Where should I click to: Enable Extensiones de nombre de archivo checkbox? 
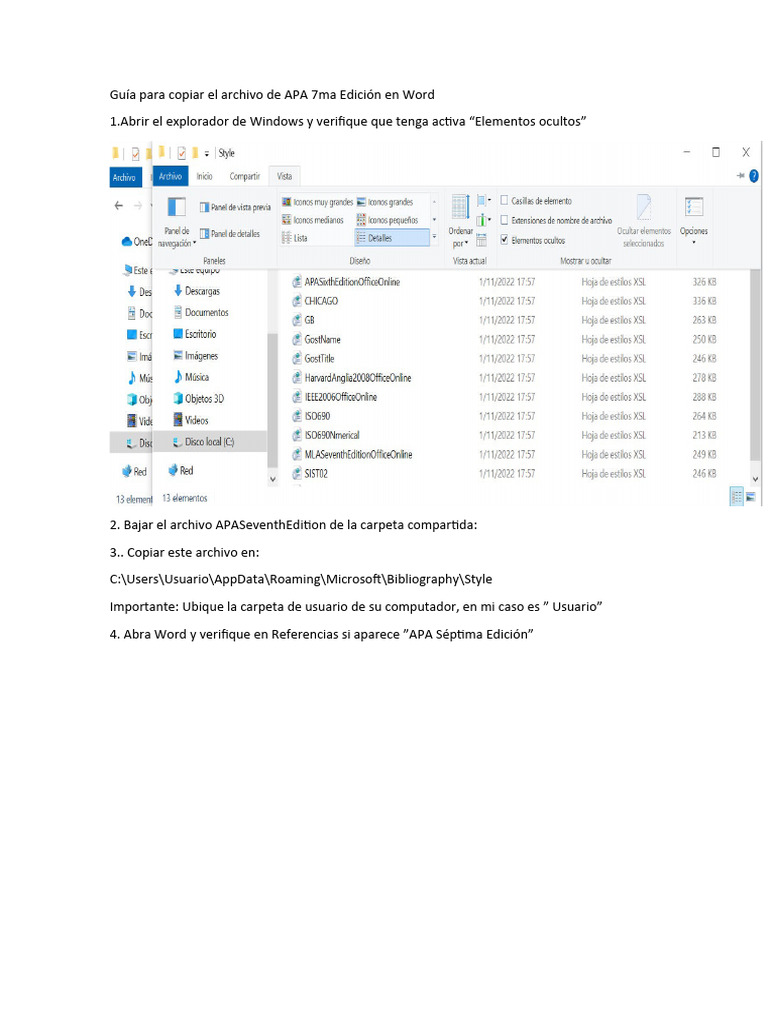click(504, 220)
